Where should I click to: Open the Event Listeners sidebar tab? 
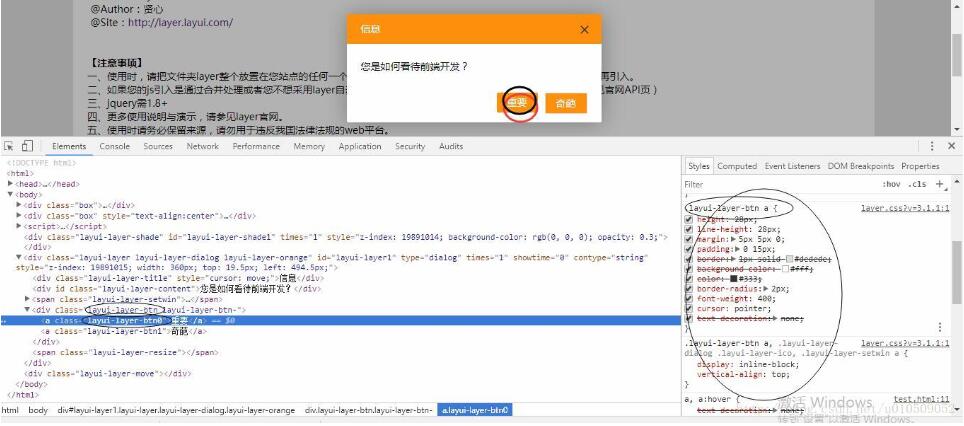pos(792,166)
